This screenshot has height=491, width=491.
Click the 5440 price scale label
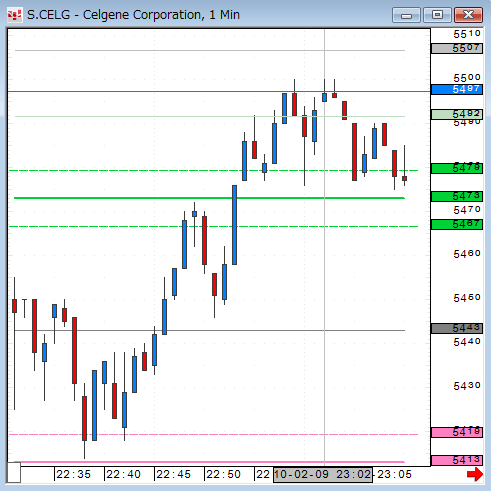(467, 342)
